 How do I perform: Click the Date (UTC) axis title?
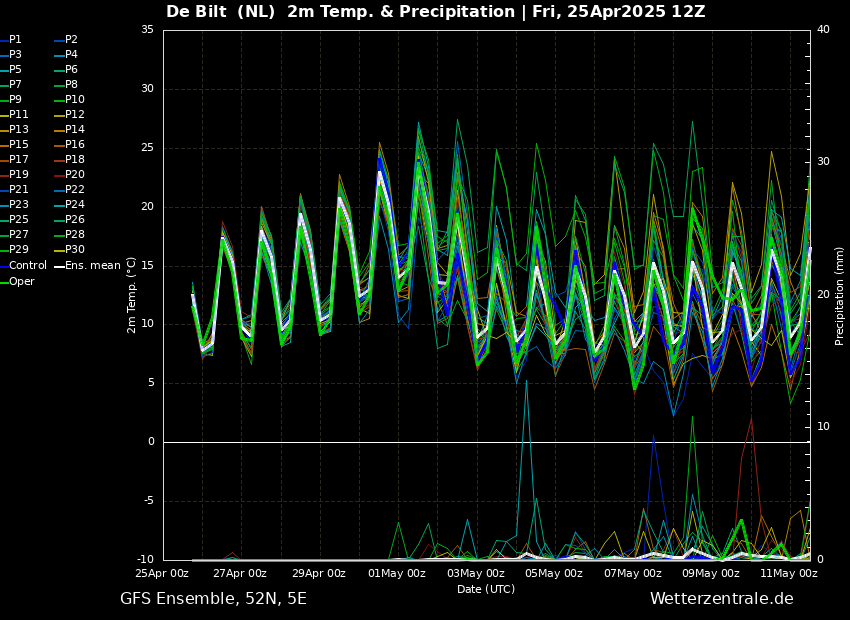[486, 590]
